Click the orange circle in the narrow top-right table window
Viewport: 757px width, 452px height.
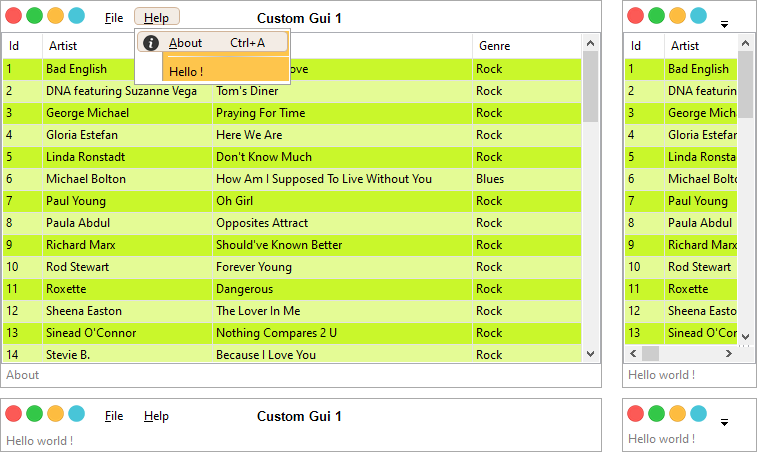point(677,16)
